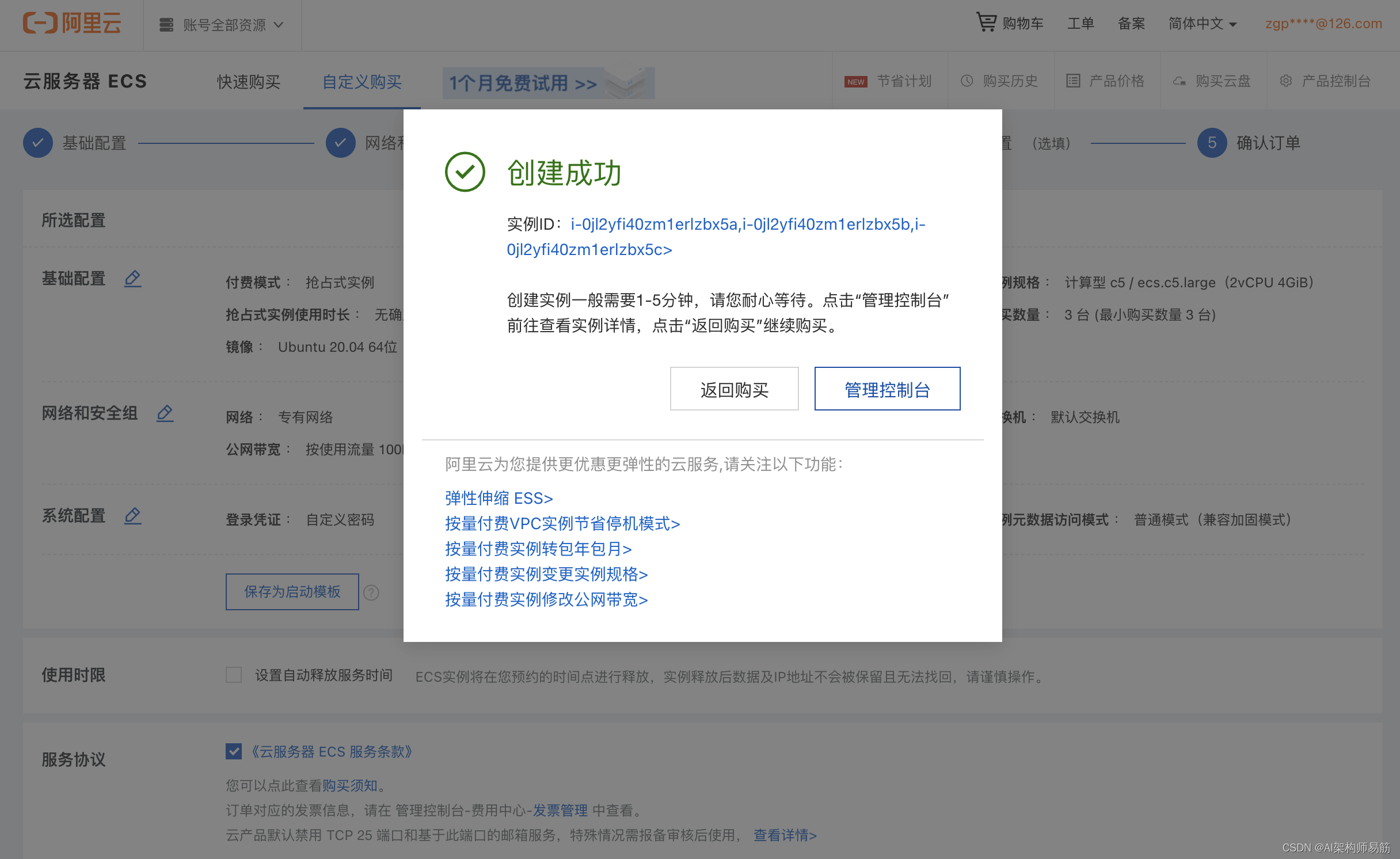Click 查看详情 link about TCP 25
1400x859 pixels.
click(785, 835)
